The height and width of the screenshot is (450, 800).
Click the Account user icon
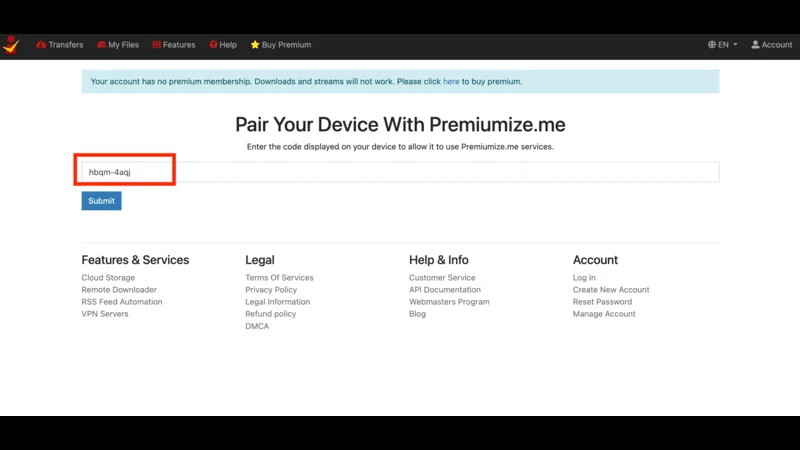(756, 45)
